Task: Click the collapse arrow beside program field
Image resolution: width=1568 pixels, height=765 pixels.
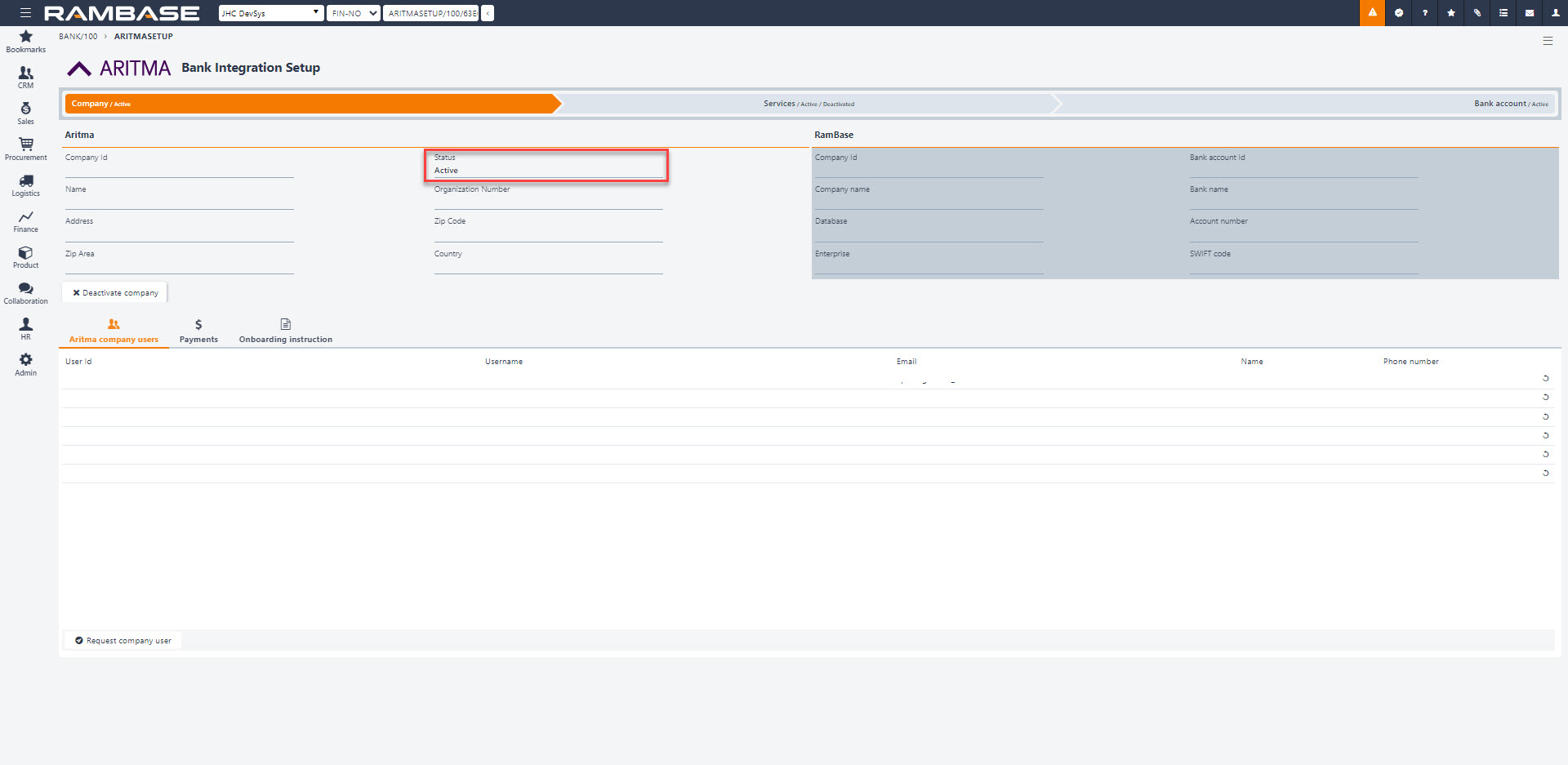Action: click(x=488, y=13)
